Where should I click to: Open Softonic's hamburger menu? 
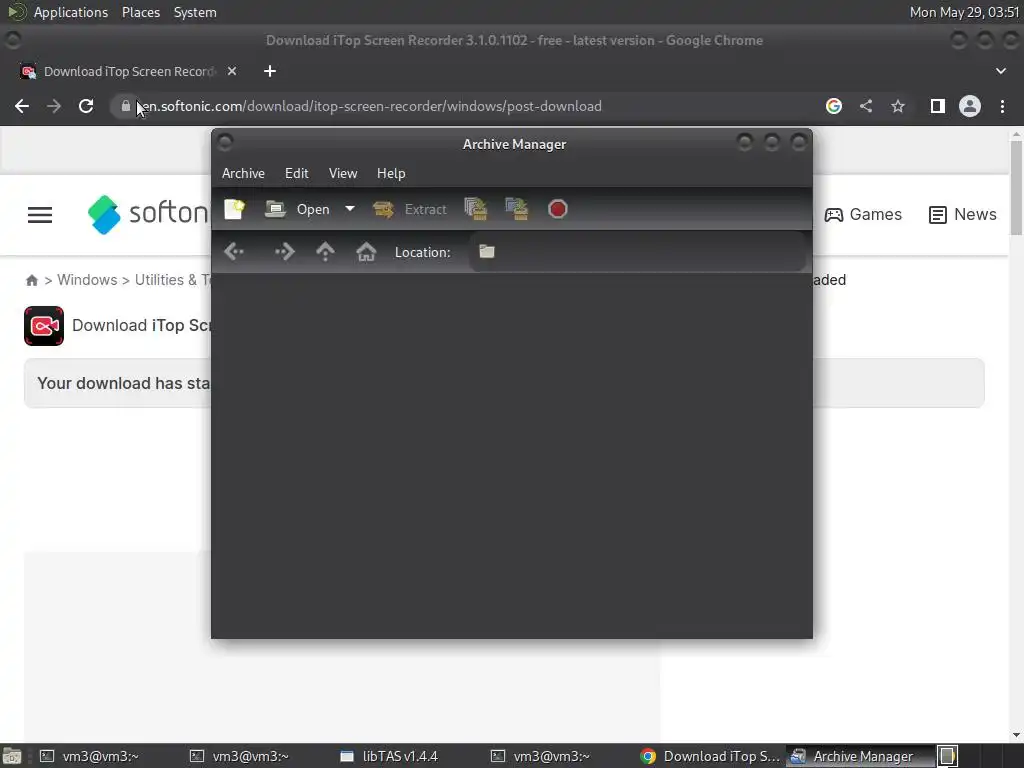[x=40, y=215]
